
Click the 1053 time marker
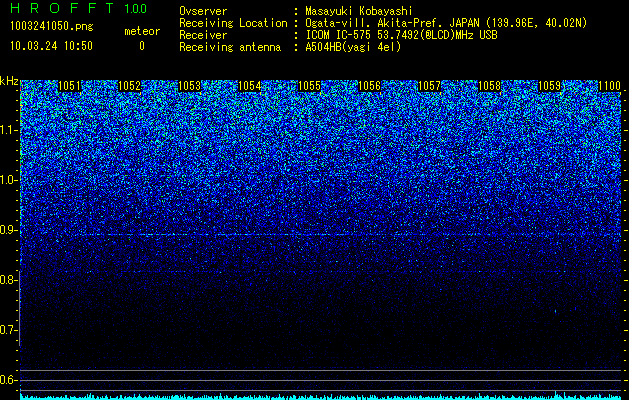coord(189,86)
